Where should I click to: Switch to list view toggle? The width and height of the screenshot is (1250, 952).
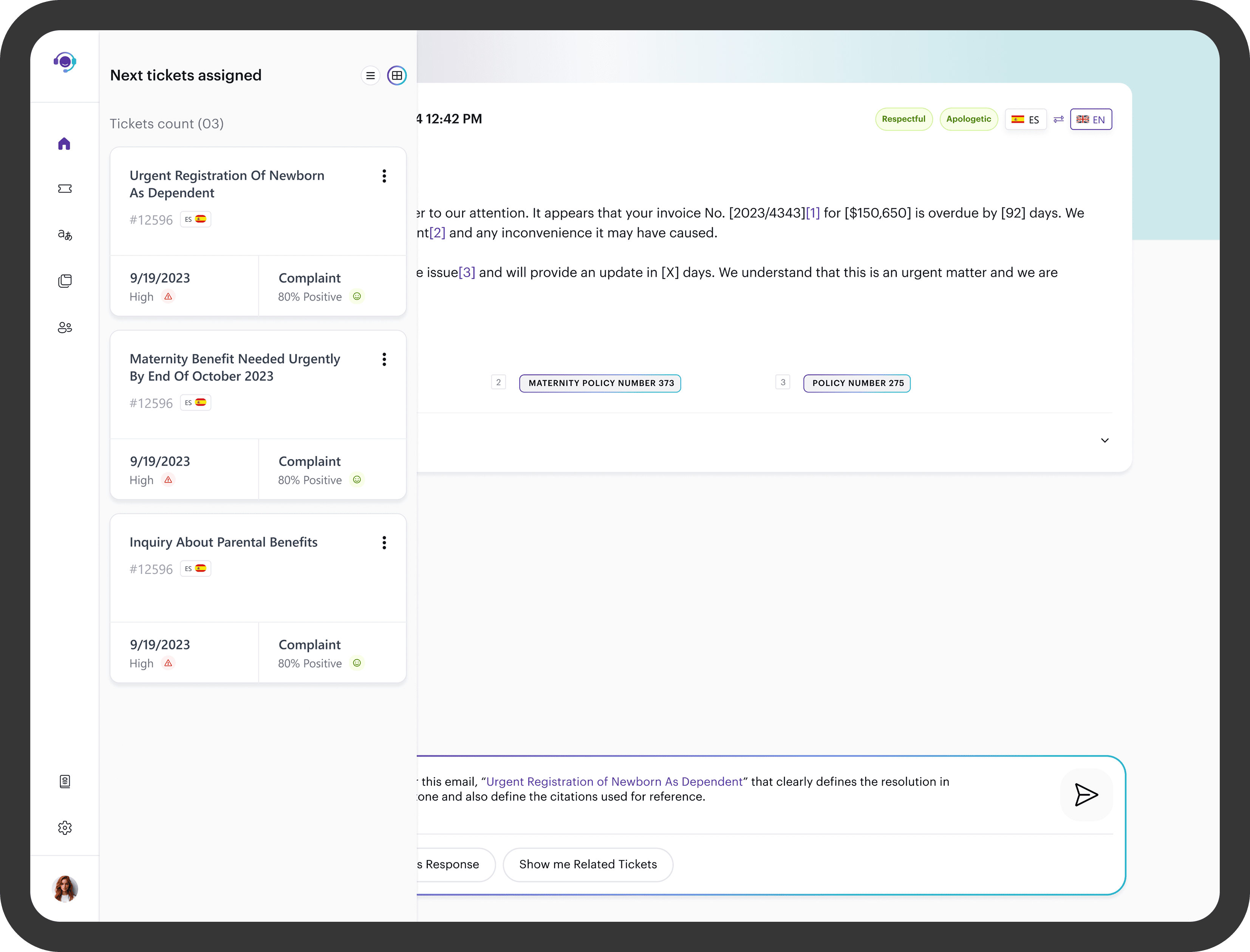pyautogui.click(x=370, y=76)
